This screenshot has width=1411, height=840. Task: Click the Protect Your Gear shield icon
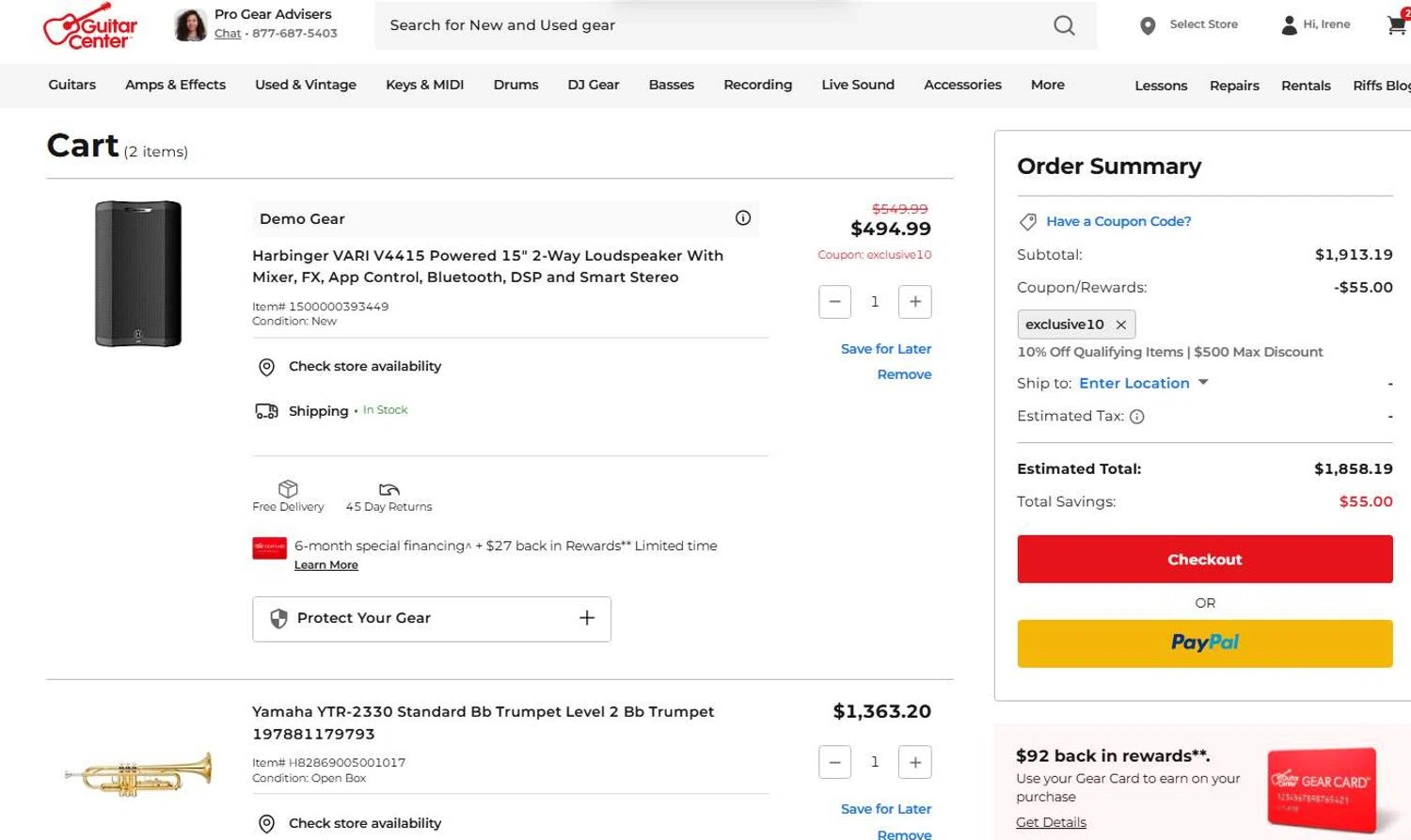tap(278, 618)
